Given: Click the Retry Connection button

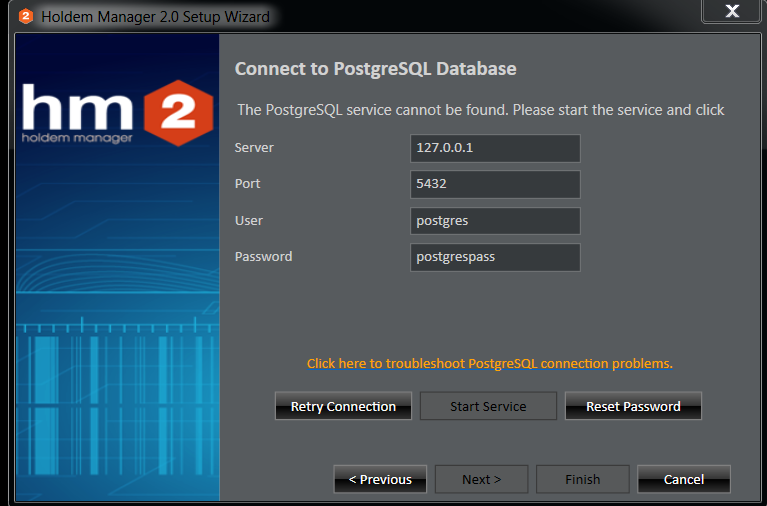Looking at the screenshot, I should point(343,406).
